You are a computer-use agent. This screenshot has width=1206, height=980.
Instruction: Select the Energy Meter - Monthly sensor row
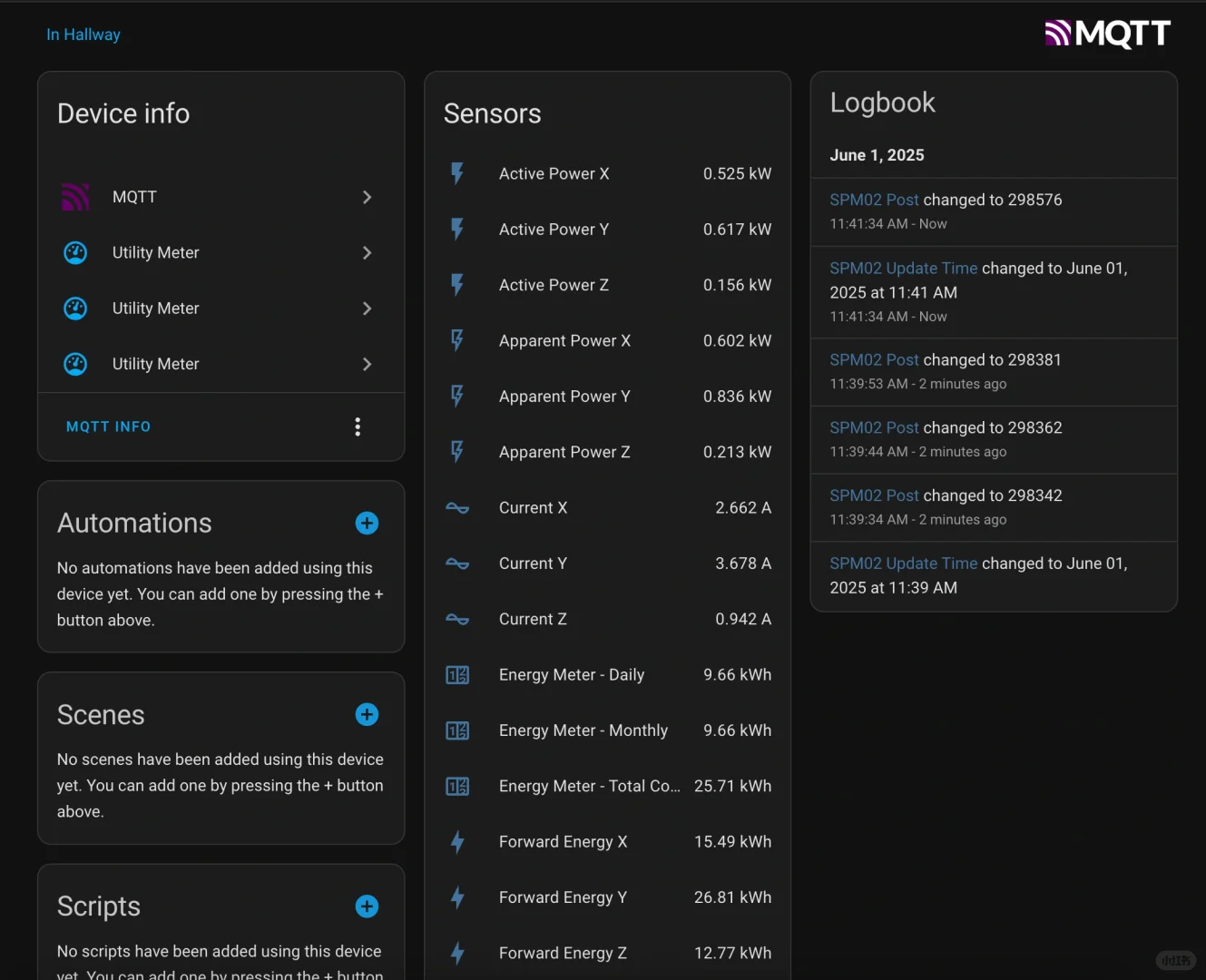(x=607, y=730)
